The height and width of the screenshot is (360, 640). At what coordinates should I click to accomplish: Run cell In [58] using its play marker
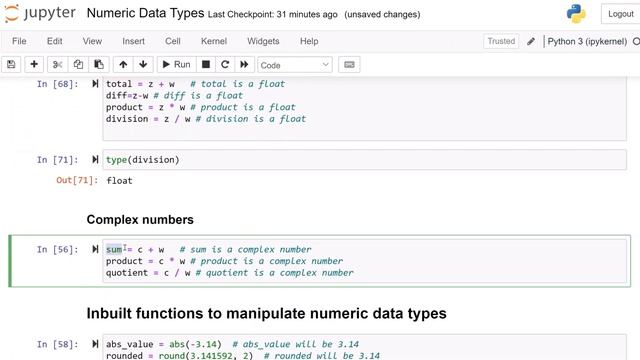95,344
